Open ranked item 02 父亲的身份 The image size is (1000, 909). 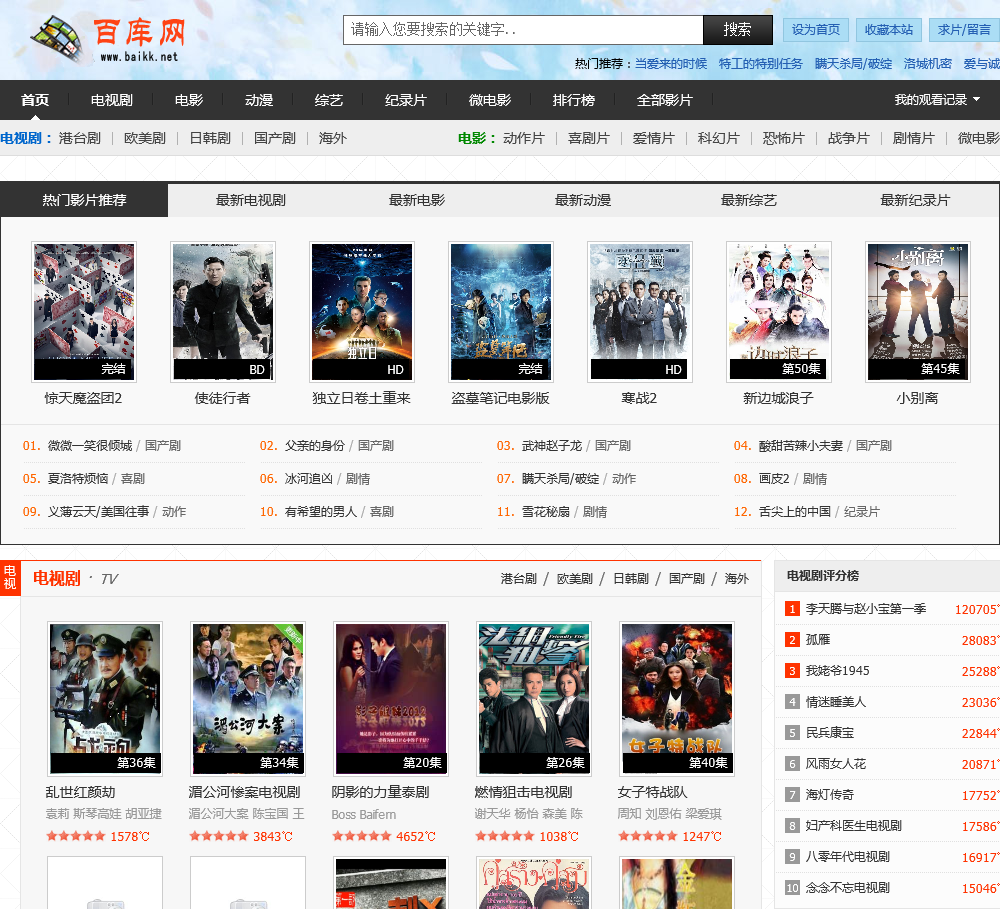pyautogui.click(x=314, y=445)
